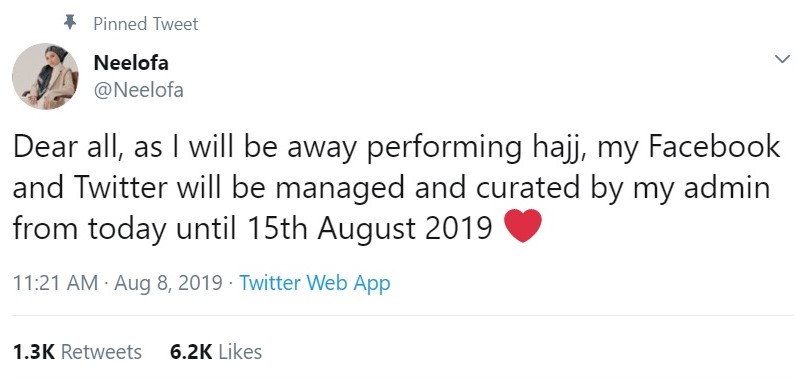Screen dimensions: 804x380
Task: Click the @Neelofa handle
Action: click(138, 90)
